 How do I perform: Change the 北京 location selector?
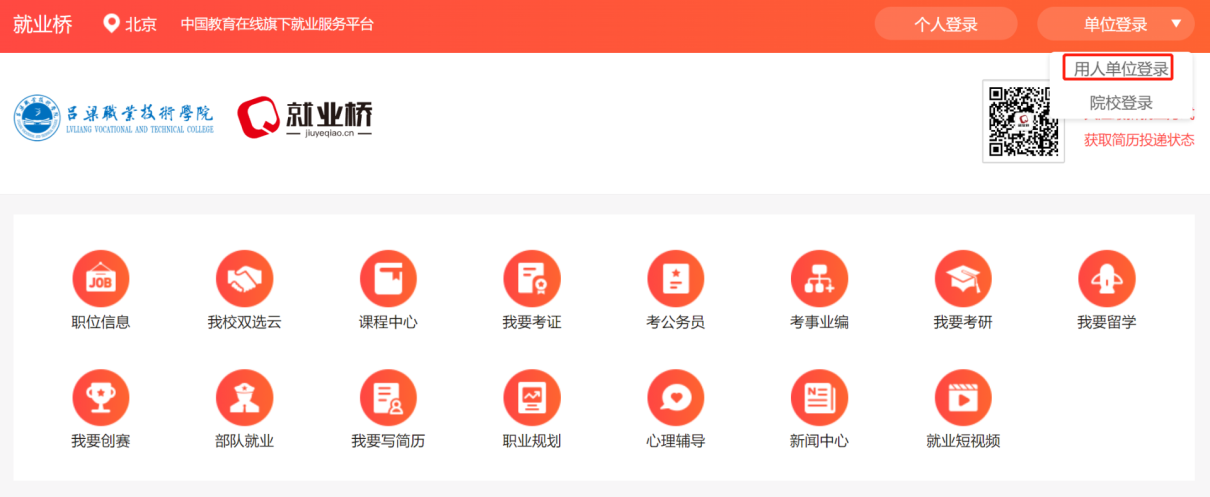click(131, 24)
